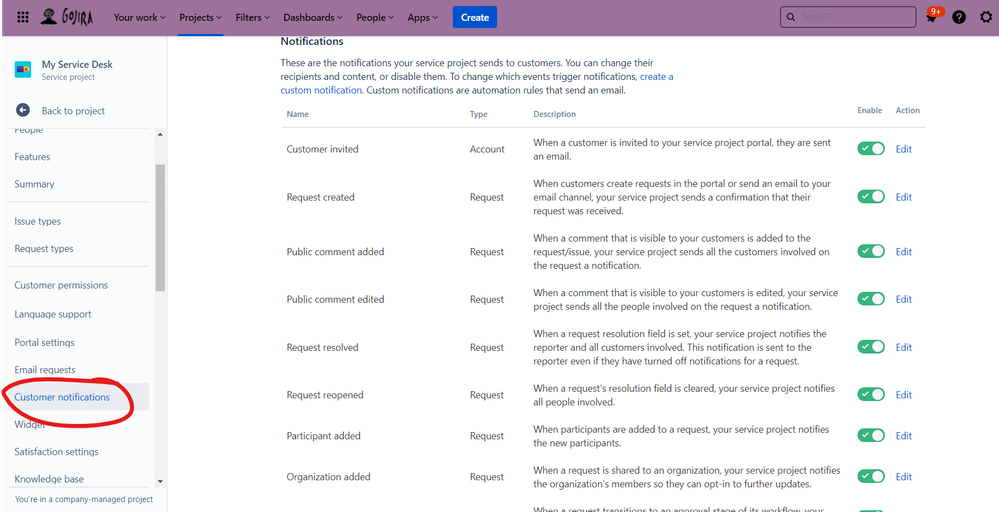Click the Back to project arrow icon
The image size is (999, 512).
23,110
